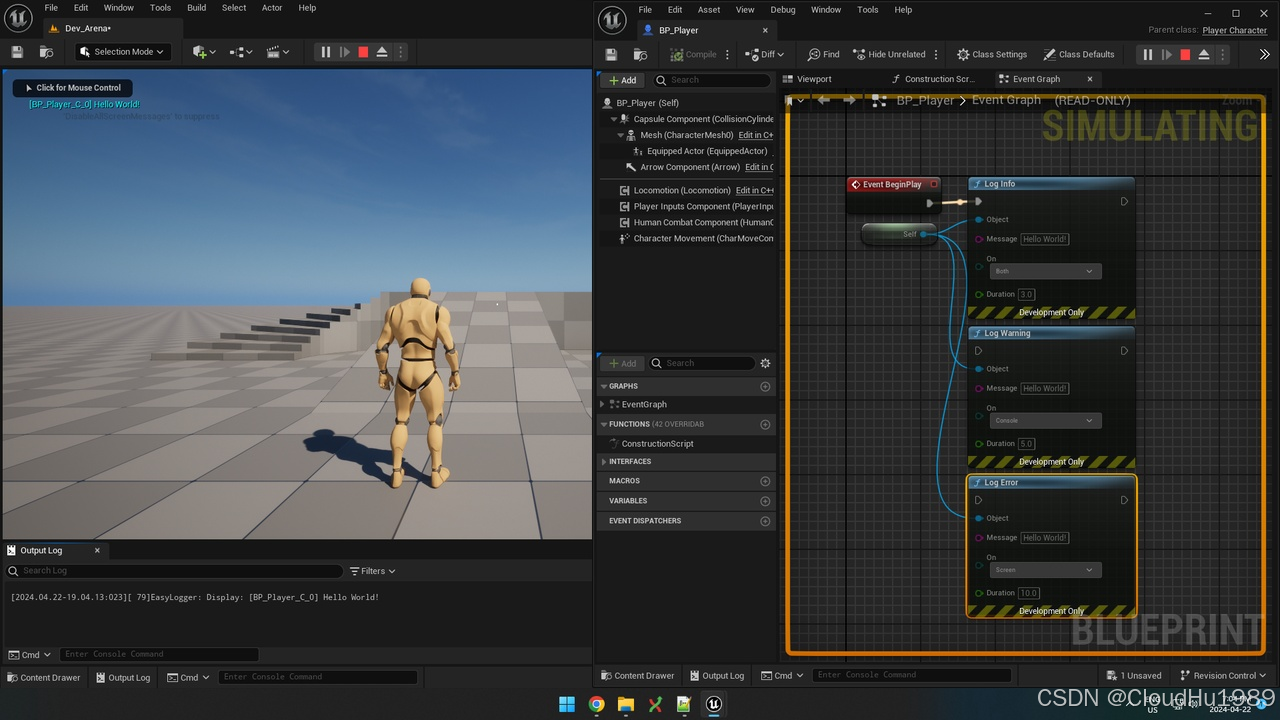This screenshot has width=1280, height=720.
Task: Open Class Settings
Action: (x=992, y=55)
